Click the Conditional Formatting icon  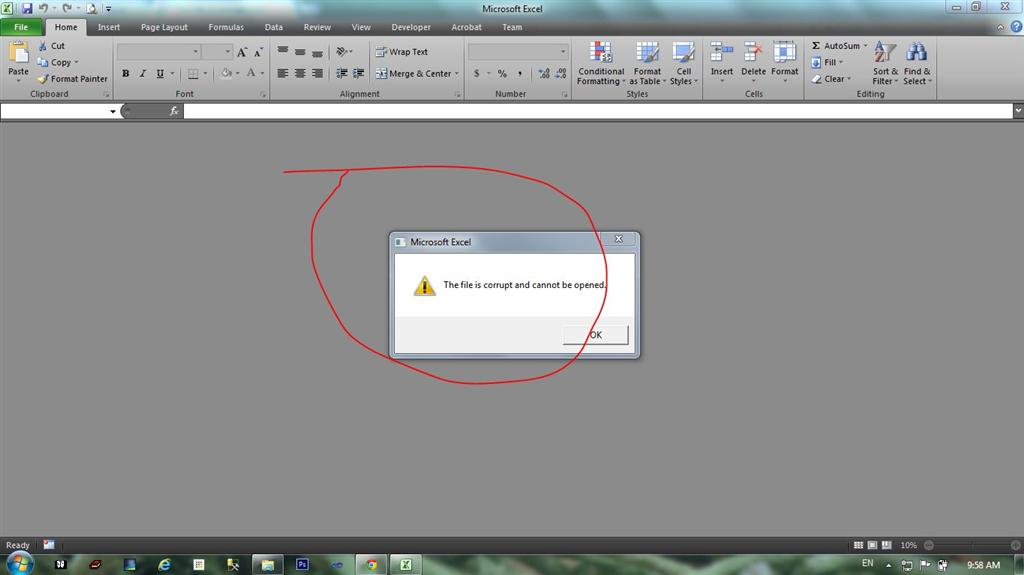point(601,52)
